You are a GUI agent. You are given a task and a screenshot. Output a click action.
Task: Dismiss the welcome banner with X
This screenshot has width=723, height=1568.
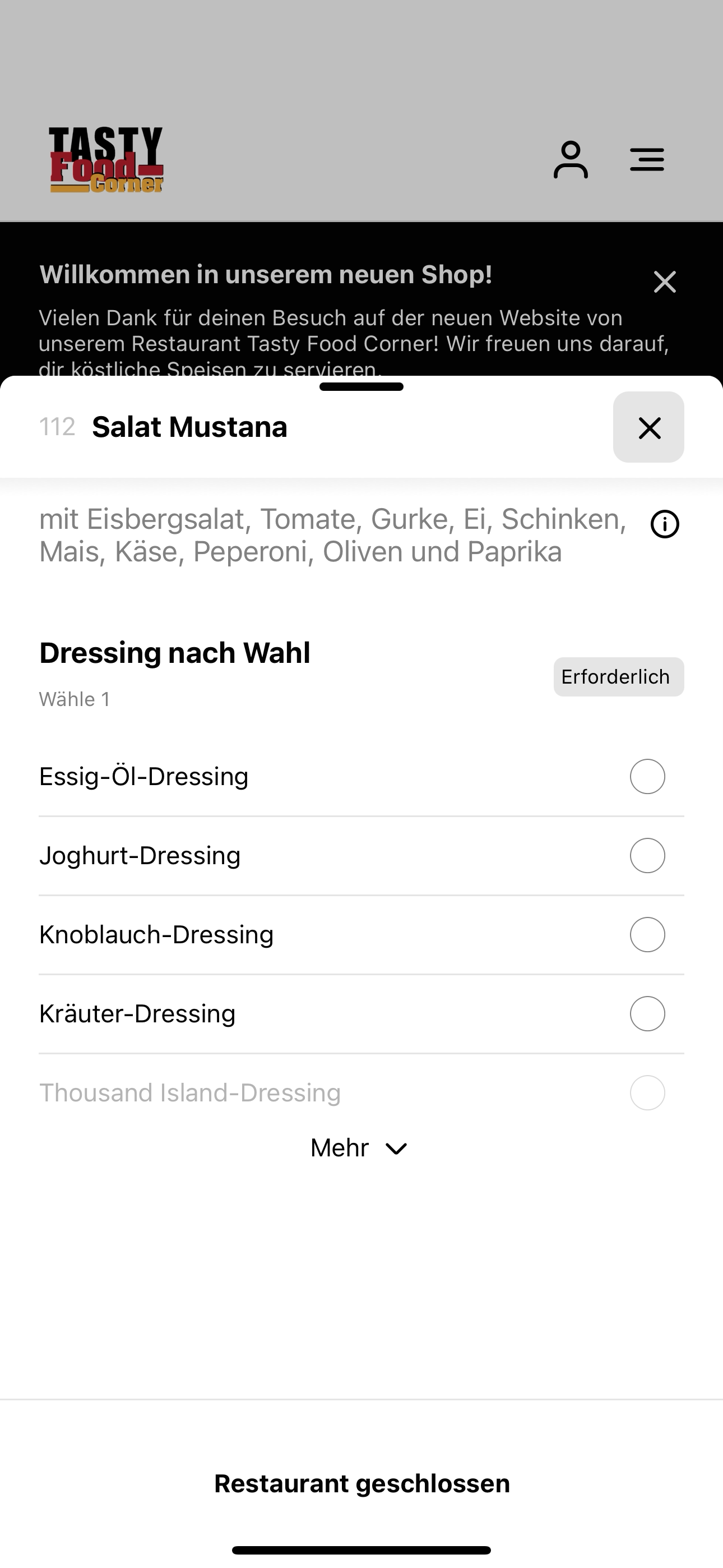tap(665, 282)
